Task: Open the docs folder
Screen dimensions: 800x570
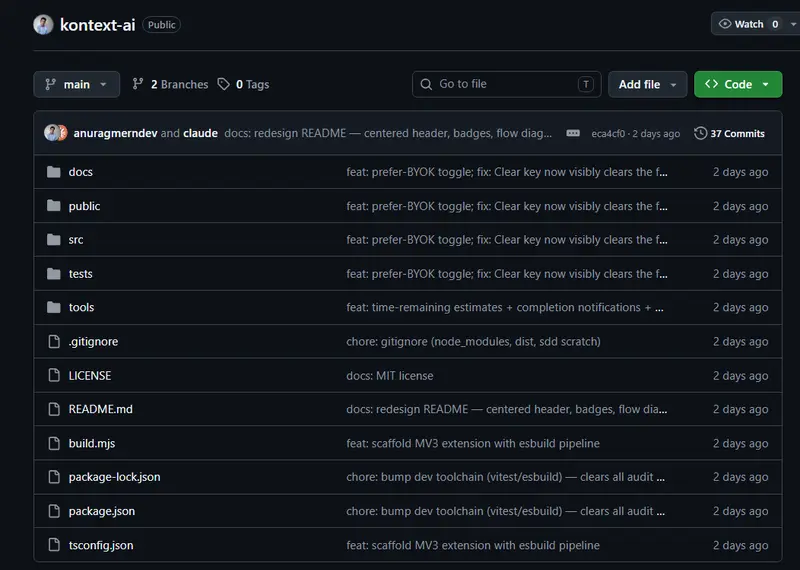Action: pyautogui.click(x=81, y=172)
